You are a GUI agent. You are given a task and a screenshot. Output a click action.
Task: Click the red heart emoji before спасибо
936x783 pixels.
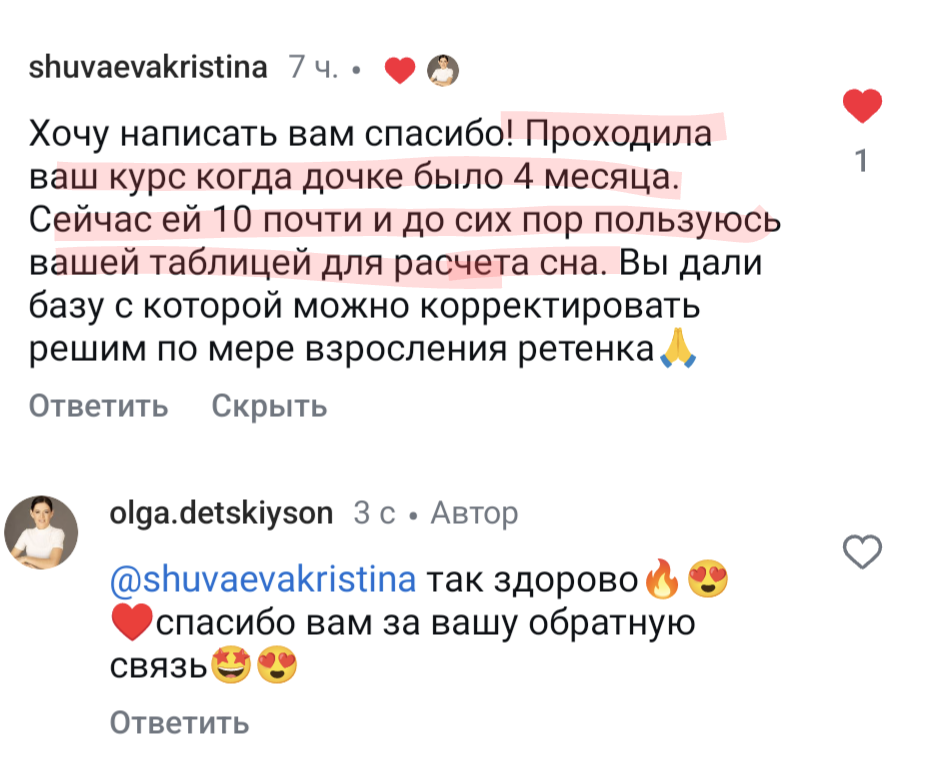click(130, 624)
